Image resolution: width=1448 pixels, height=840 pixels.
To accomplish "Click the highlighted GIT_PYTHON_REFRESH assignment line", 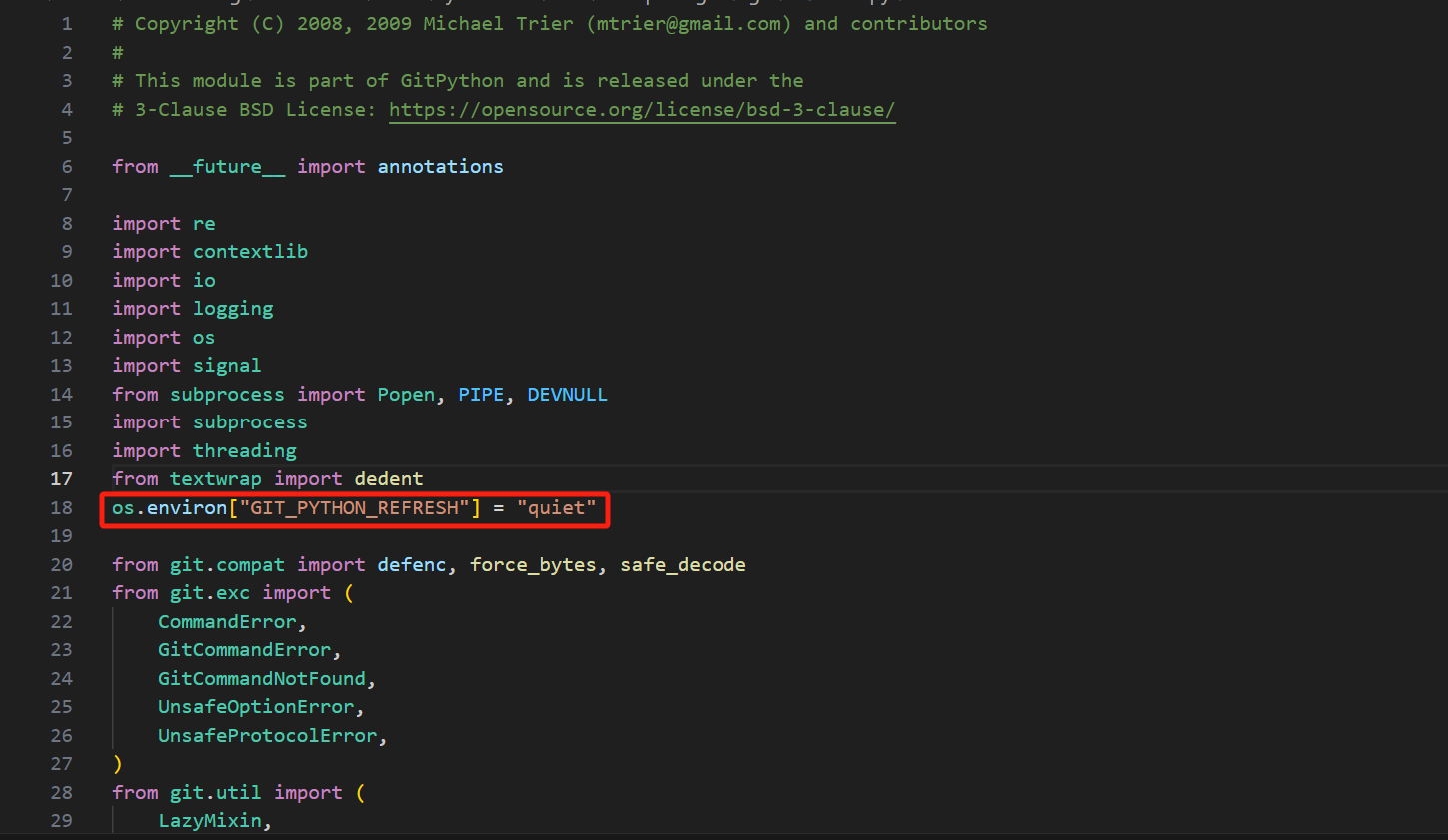I will (354, 507).
